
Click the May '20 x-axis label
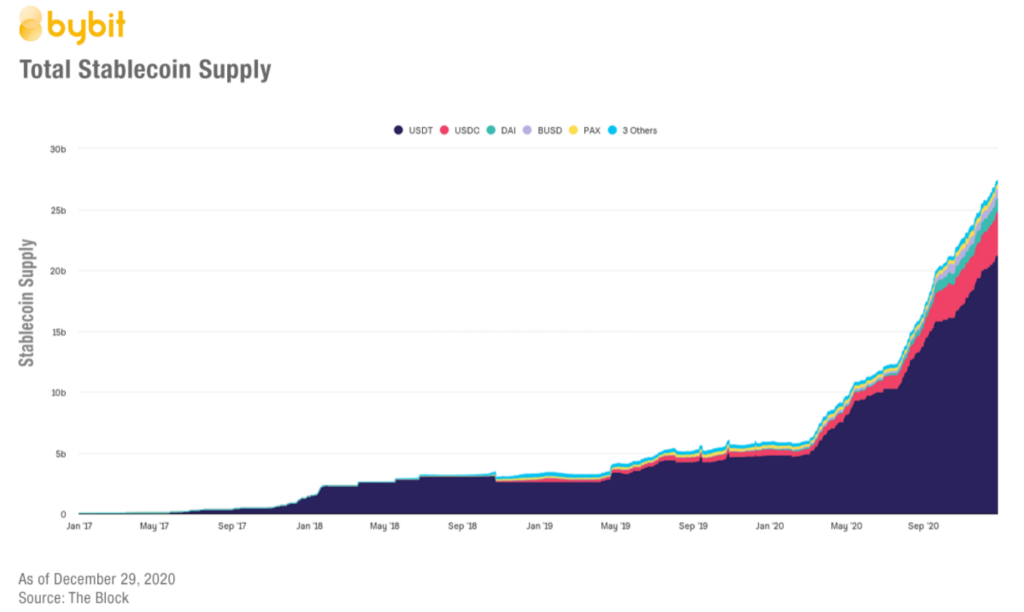click(846, 526)
